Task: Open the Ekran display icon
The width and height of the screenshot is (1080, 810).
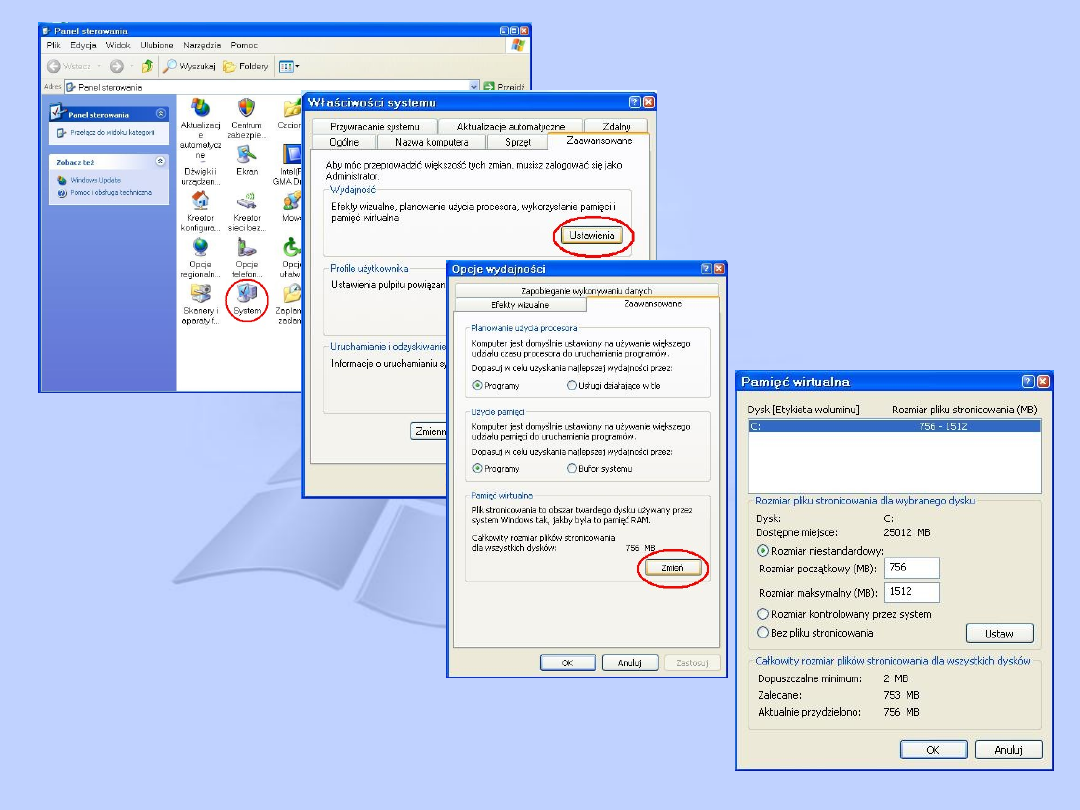Action: (246, 154)
